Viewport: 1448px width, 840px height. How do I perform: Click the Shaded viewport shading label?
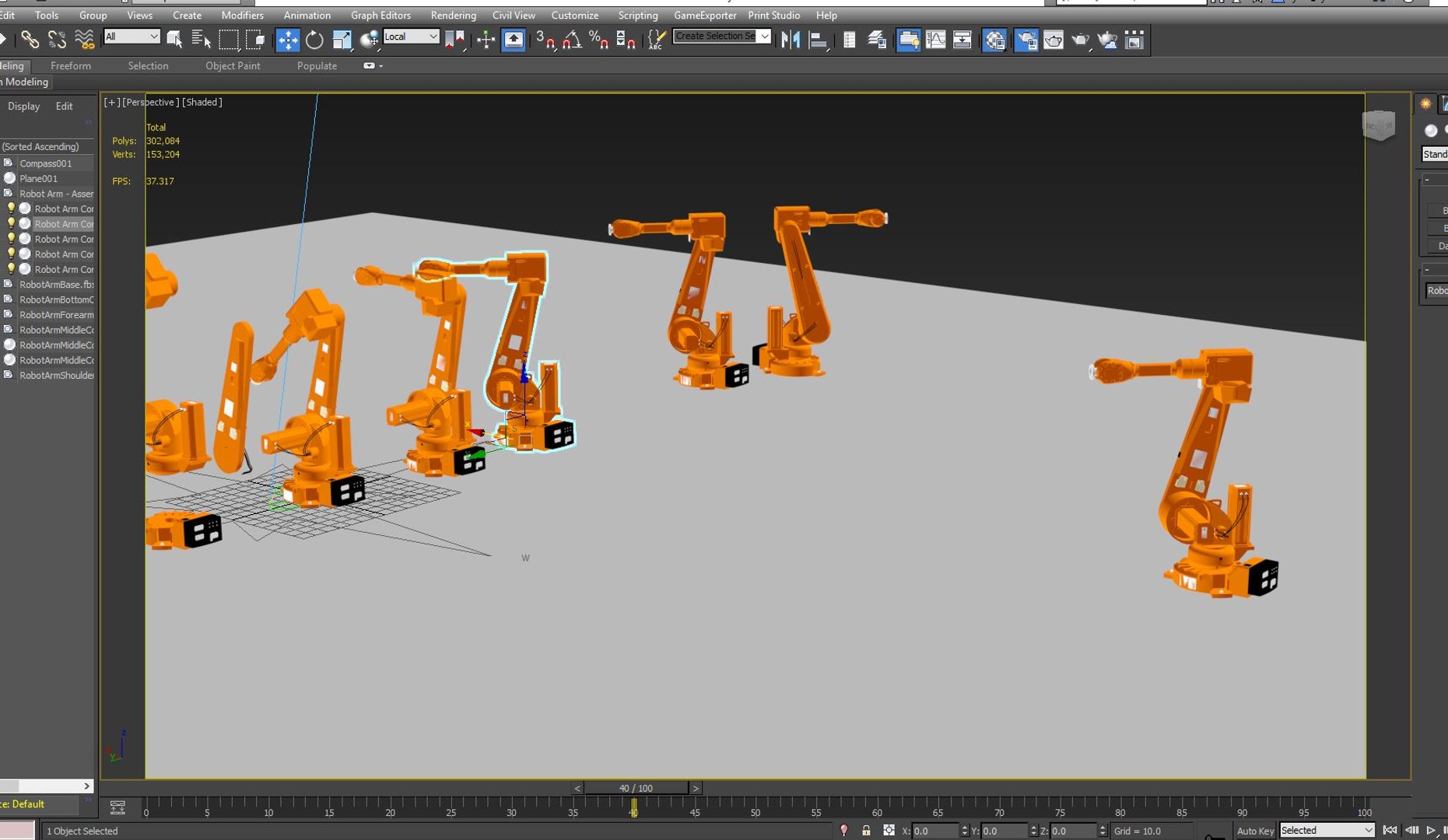pyautogui.click(x=202, y=102)
